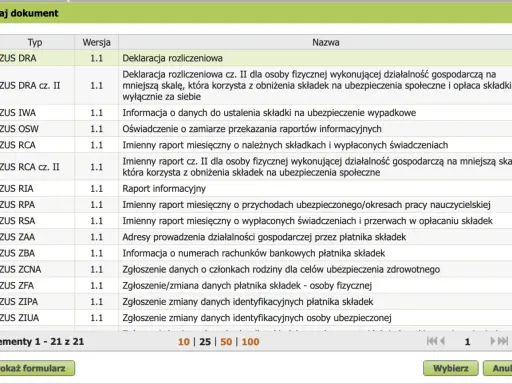Select the ZUS RPA document type
Image resolution: width=512 pixels, height=384 pixels.
[17, 205]
